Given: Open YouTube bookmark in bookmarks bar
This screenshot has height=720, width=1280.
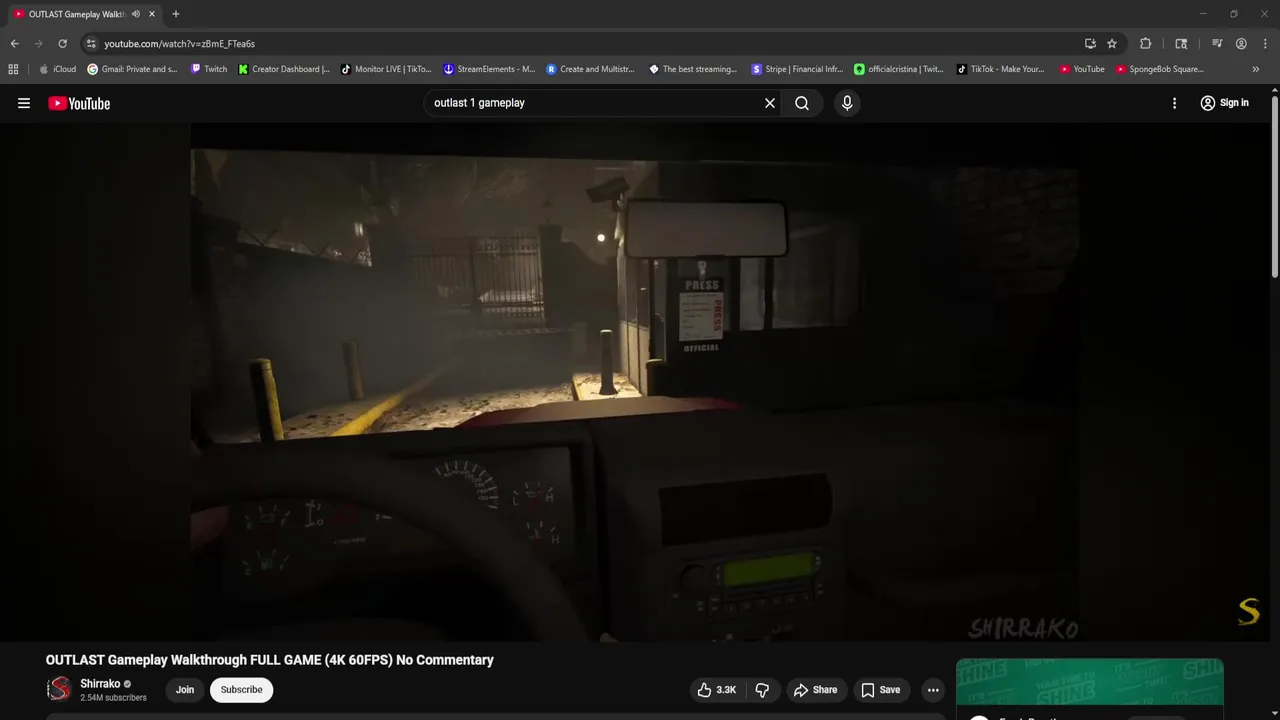Looking at the screenshot, I should click(x=1082, y=69).
